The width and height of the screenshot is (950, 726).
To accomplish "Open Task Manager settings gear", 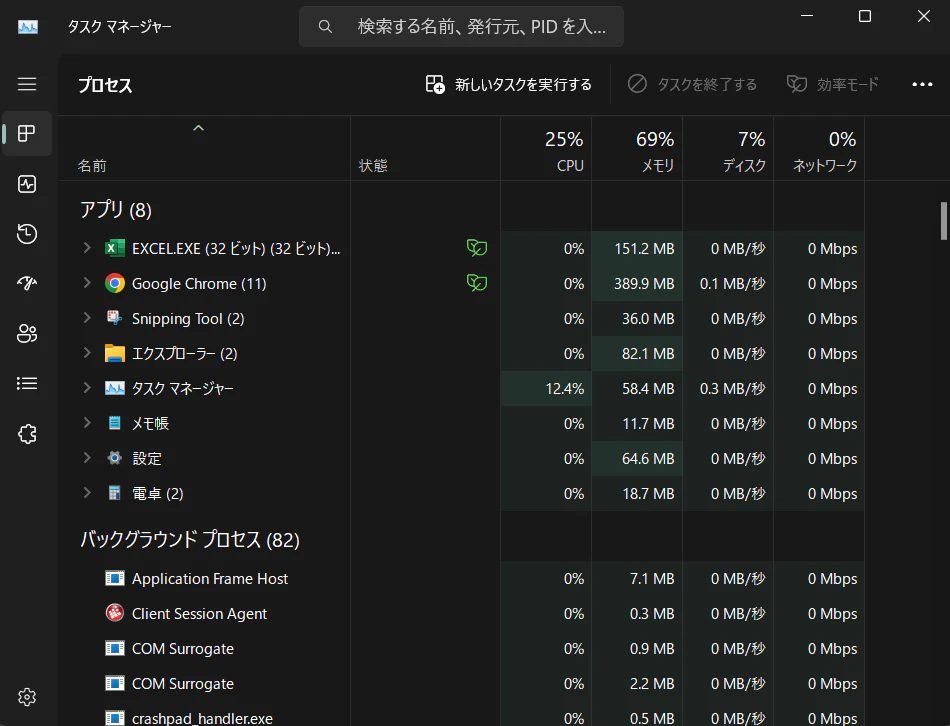I will tap(27, 697).
